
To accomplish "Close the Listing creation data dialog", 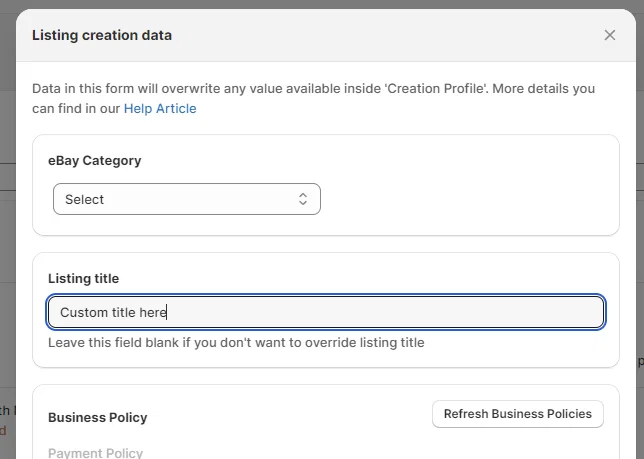I will pos(610,35).
